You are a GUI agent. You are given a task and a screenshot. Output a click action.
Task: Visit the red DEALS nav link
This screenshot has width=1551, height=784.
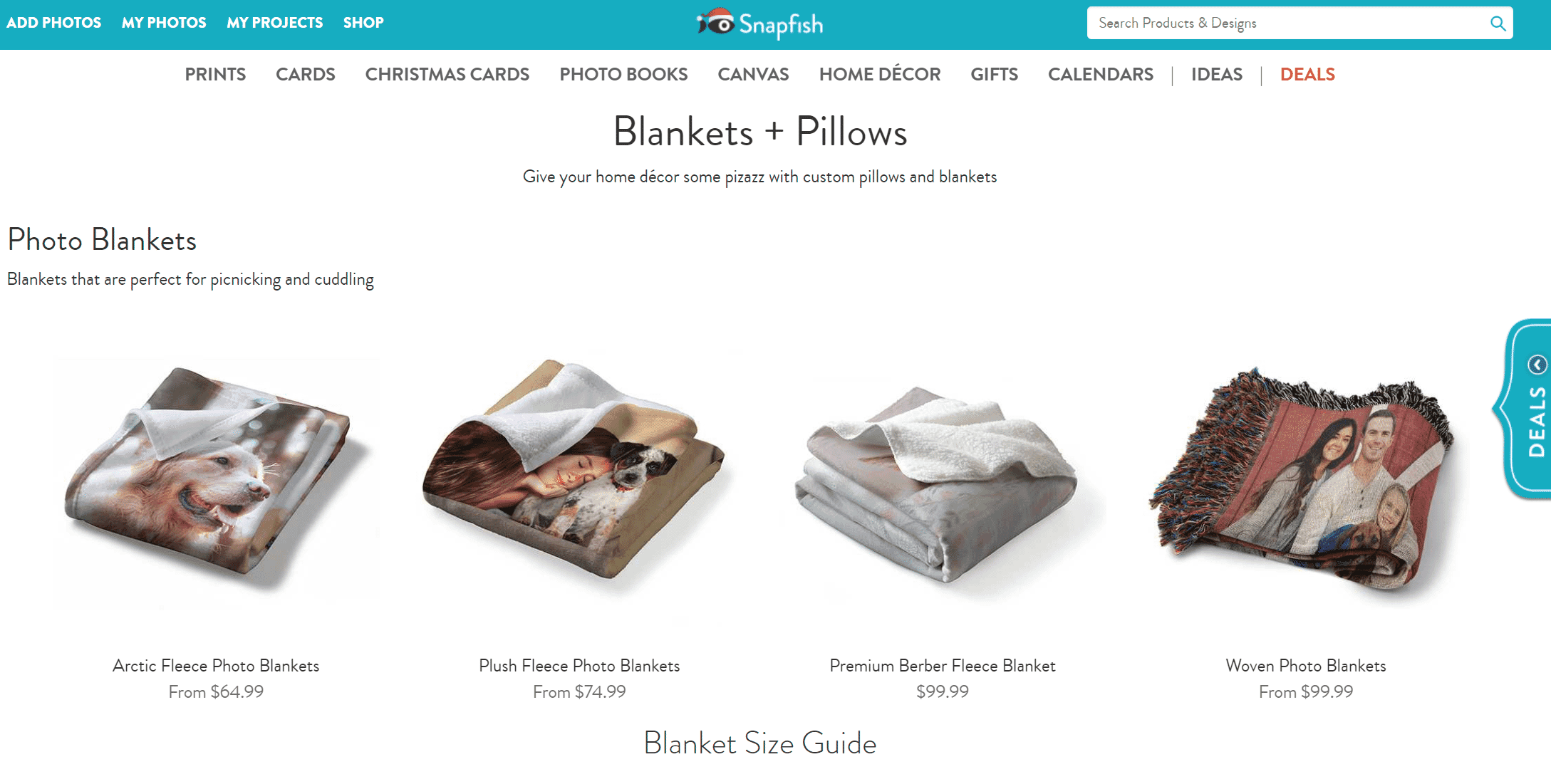point(1307,74)
